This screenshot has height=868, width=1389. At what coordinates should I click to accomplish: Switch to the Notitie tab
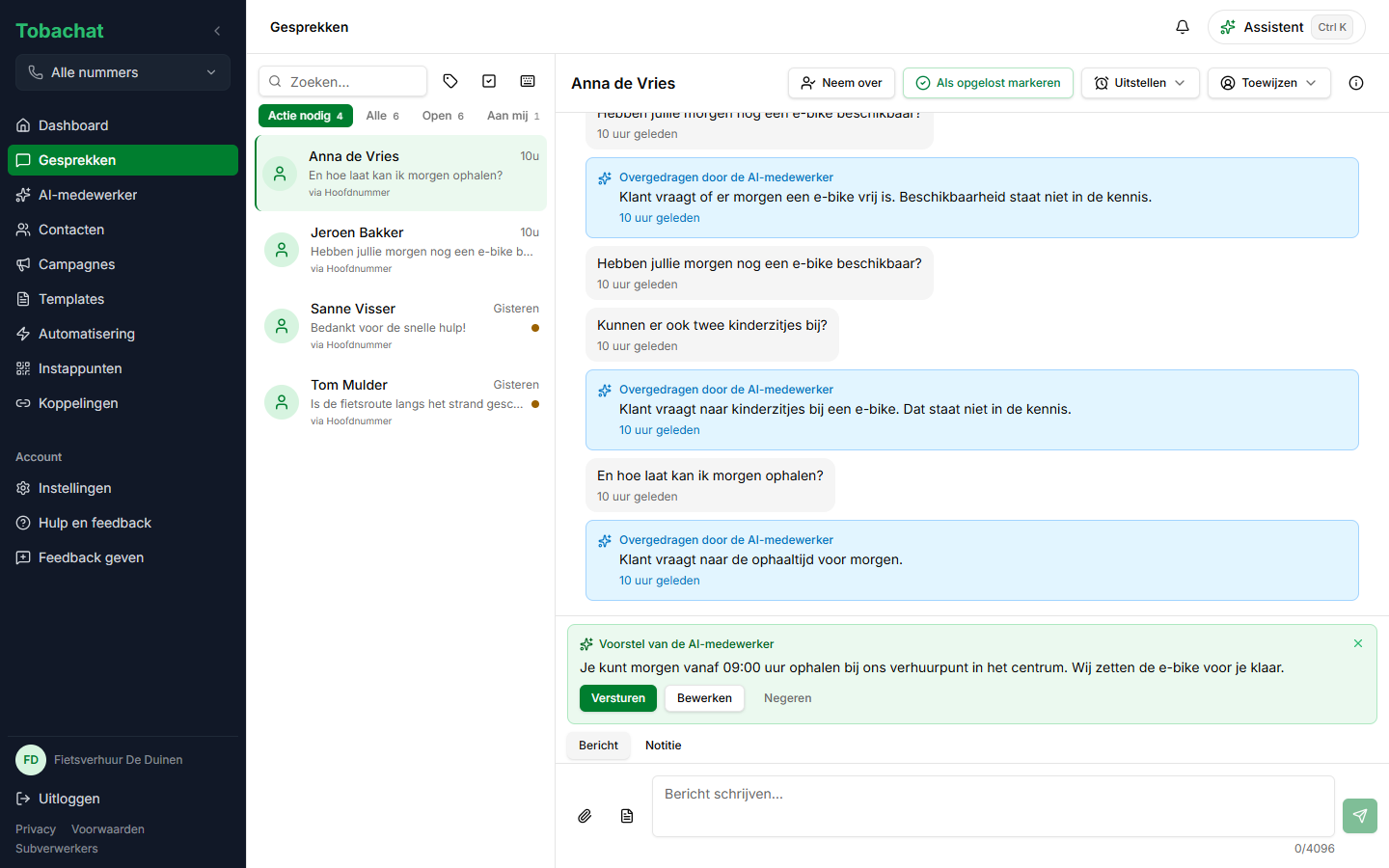point(663,746)
